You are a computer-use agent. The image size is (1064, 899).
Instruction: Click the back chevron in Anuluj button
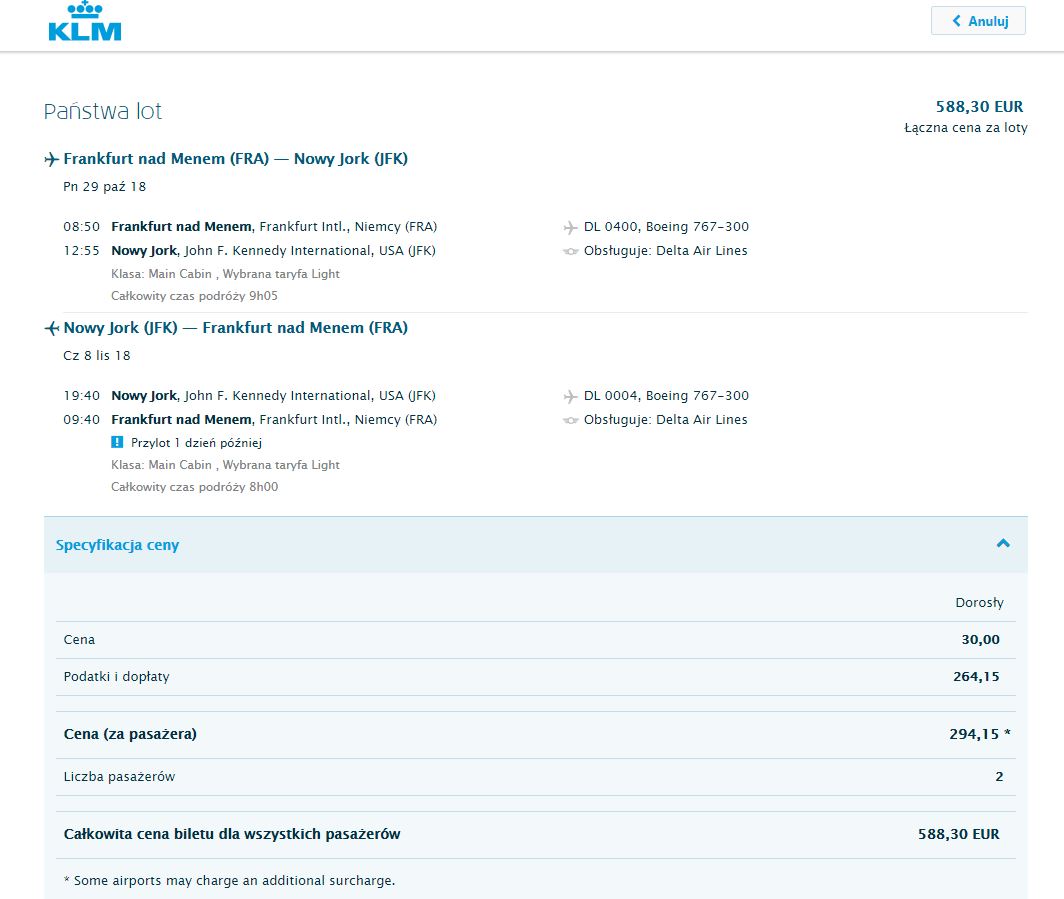(x=956, y=21)
